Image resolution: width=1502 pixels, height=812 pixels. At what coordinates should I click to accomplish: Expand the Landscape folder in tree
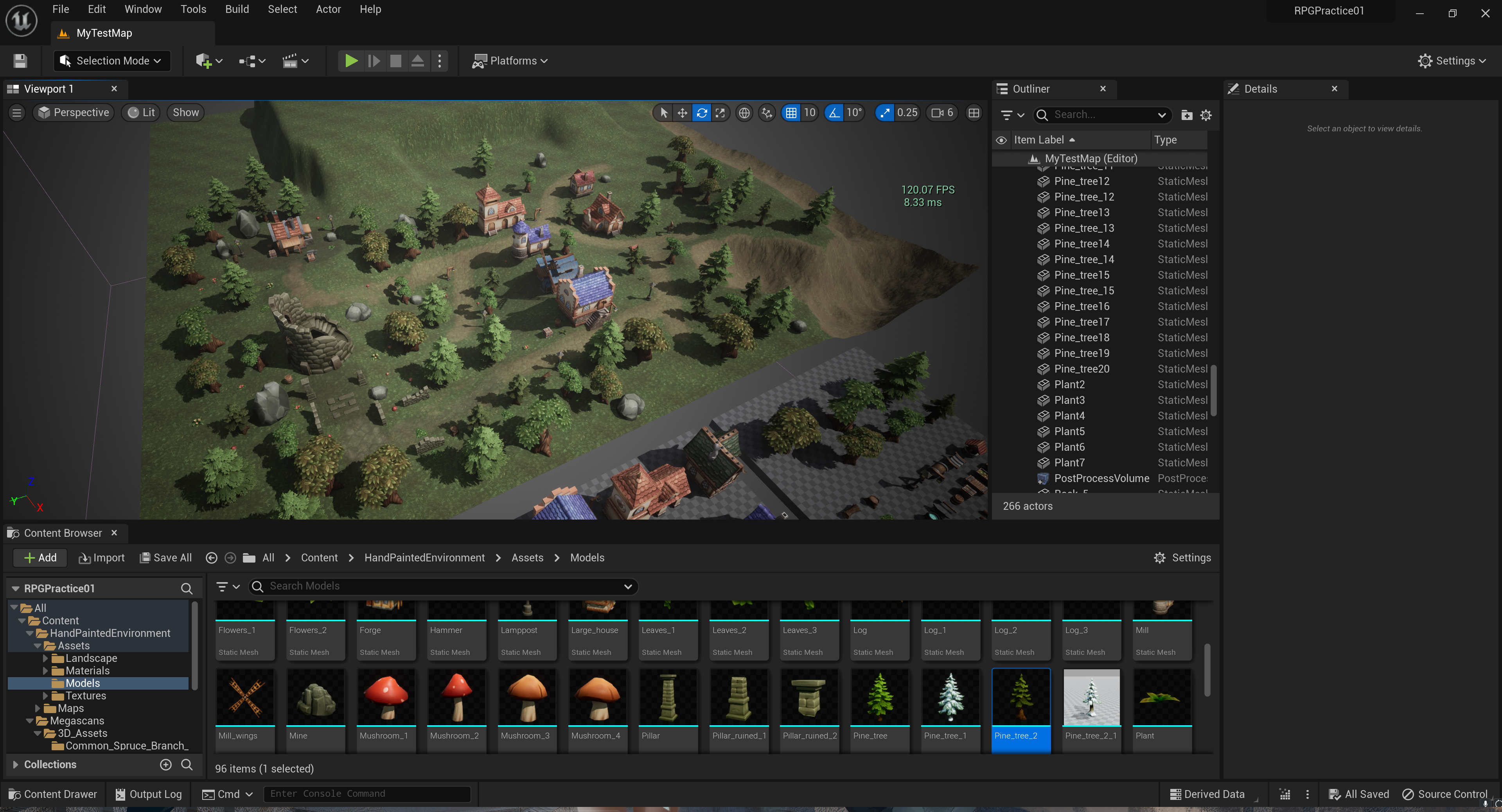click(x=45, y=658)
